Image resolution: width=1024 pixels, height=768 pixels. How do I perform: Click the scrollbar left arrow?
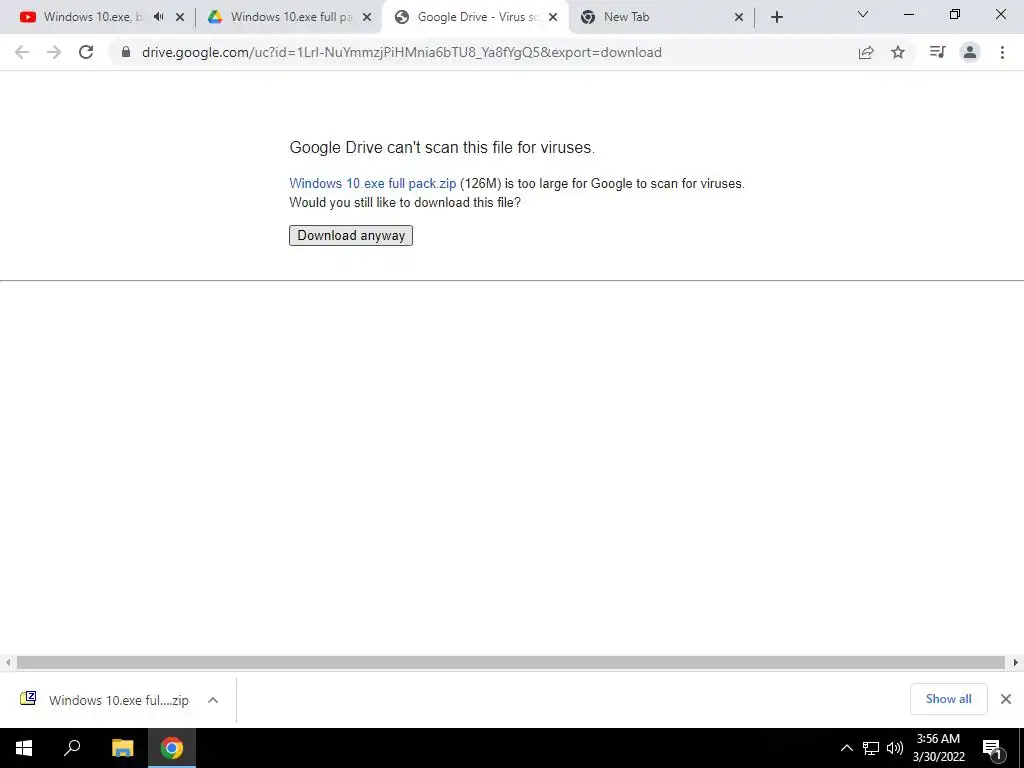tap(7, 662)
